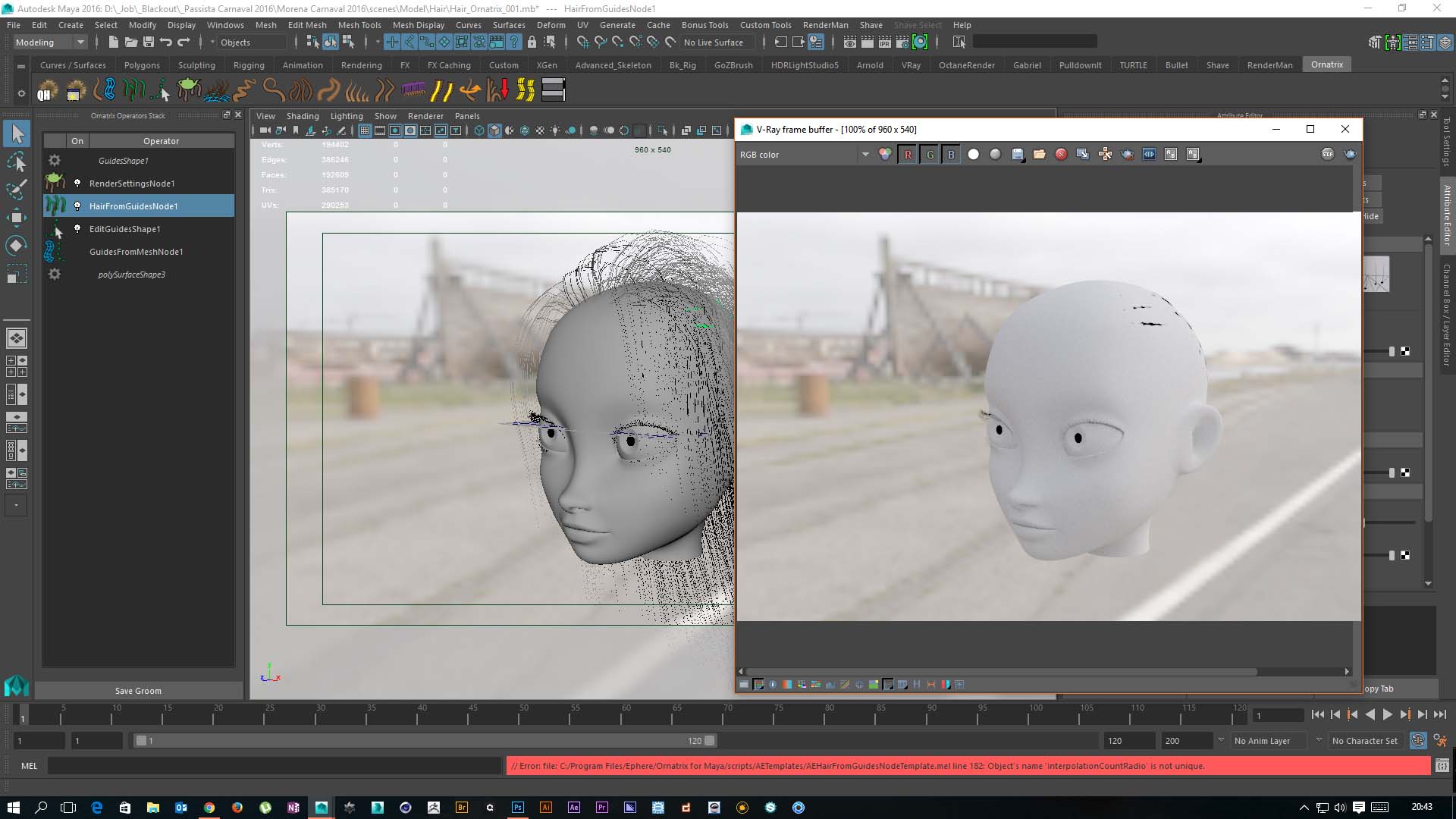1456x819 pixels.
Task: Switch to the Rigging shelf tab
Action: tap(249, 65)
